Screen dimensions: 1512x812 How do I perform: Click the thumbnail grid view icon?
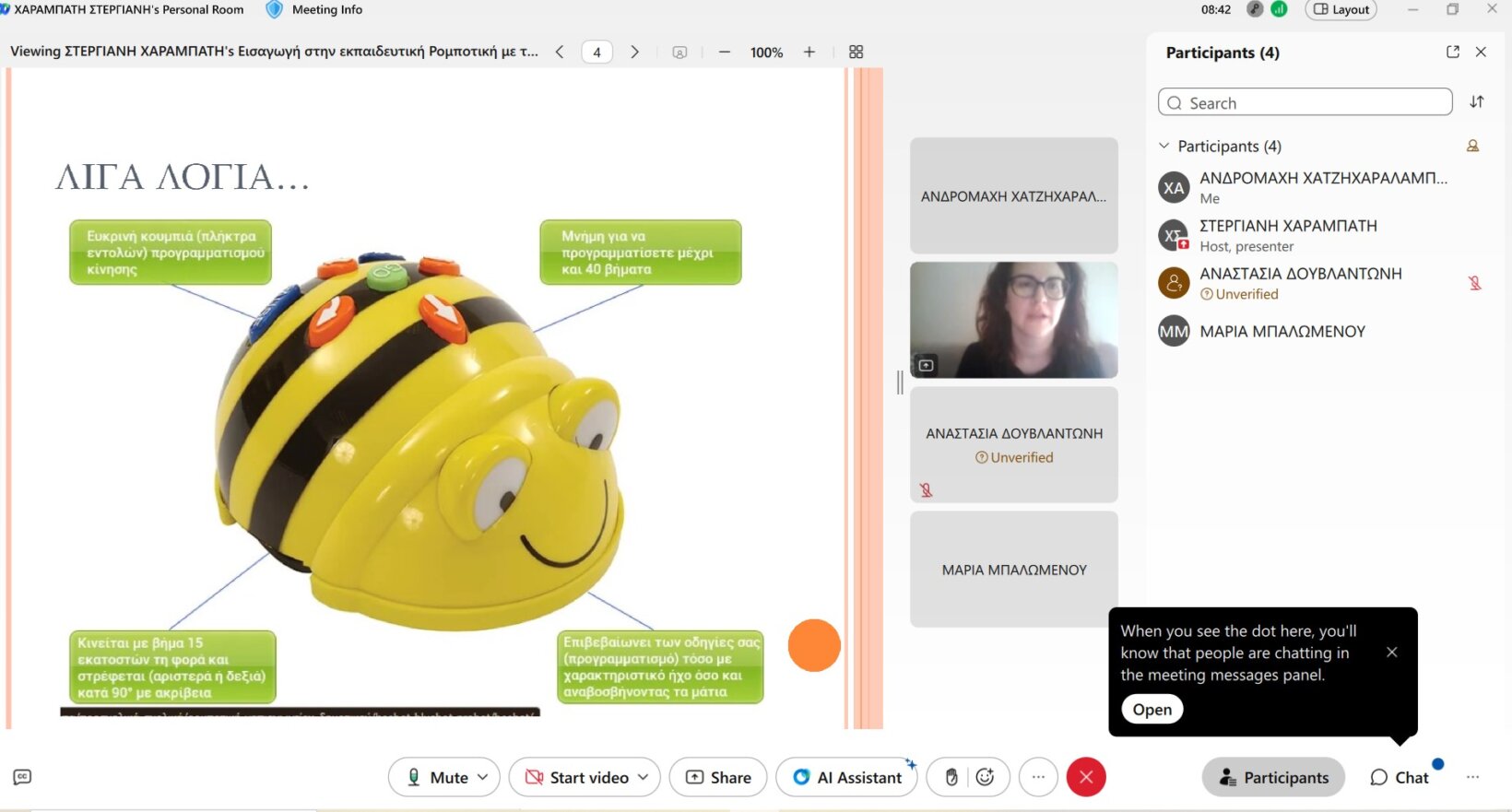click(x=856, y=53)
